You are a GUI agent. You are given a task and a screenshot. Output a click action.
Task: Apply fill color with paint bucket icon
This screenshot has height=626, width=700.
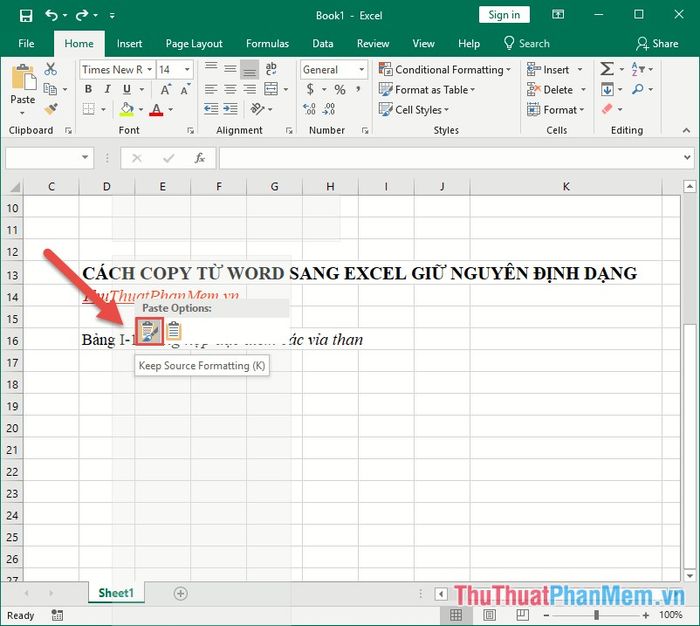coord(127,109)
